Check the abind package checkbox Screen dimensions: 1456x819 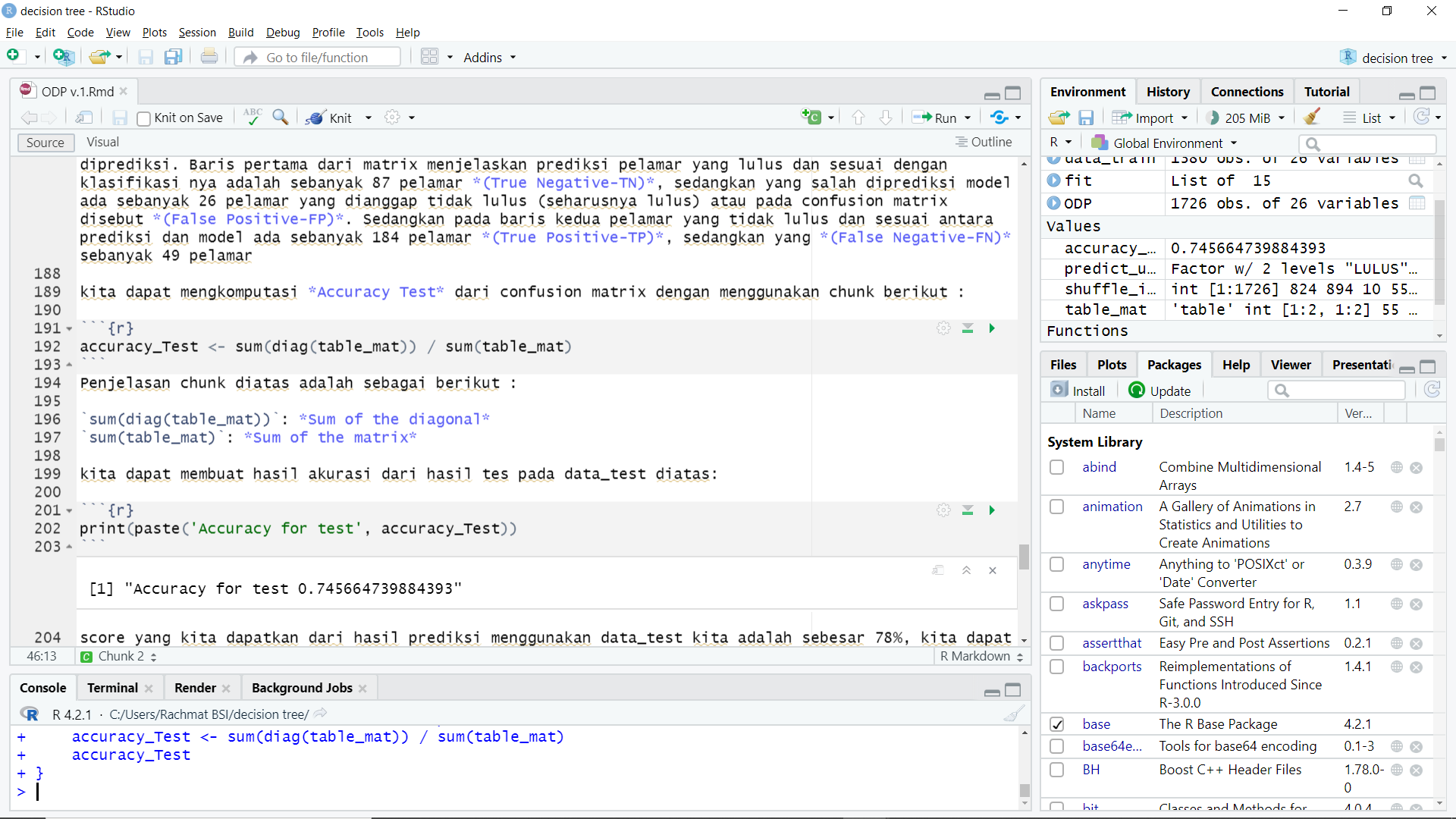1057,467
